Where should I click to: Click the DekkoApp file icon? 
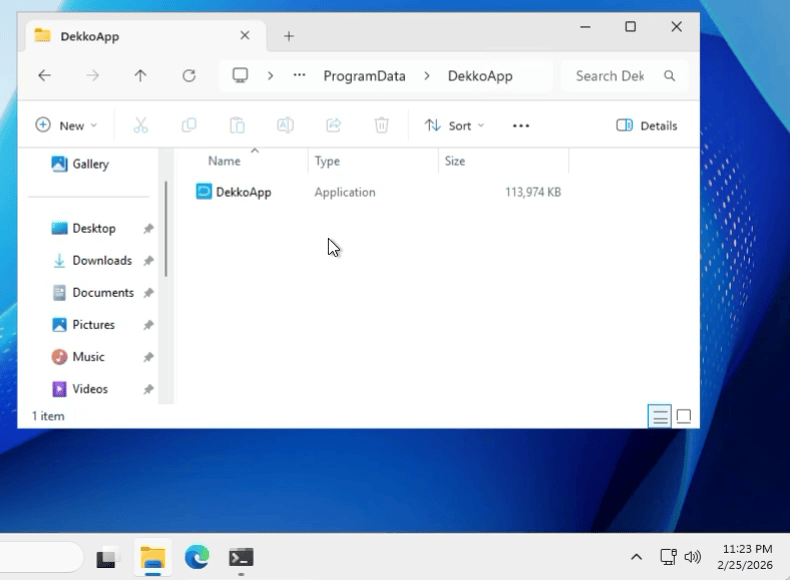(204, 191)
